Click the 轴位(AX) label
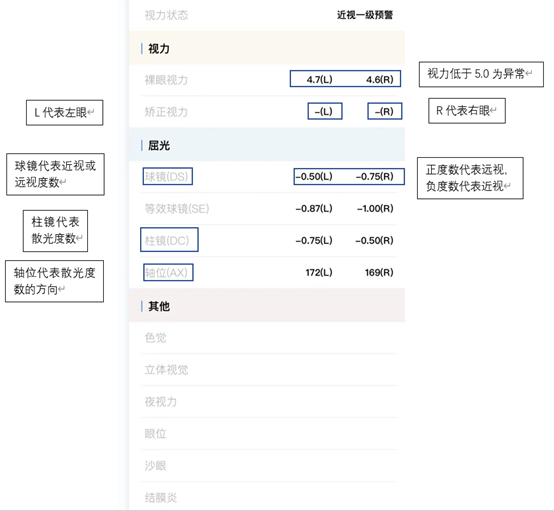The height and width of the screenshot is (511, 554). pyautogui.click(x=168, y=272)
